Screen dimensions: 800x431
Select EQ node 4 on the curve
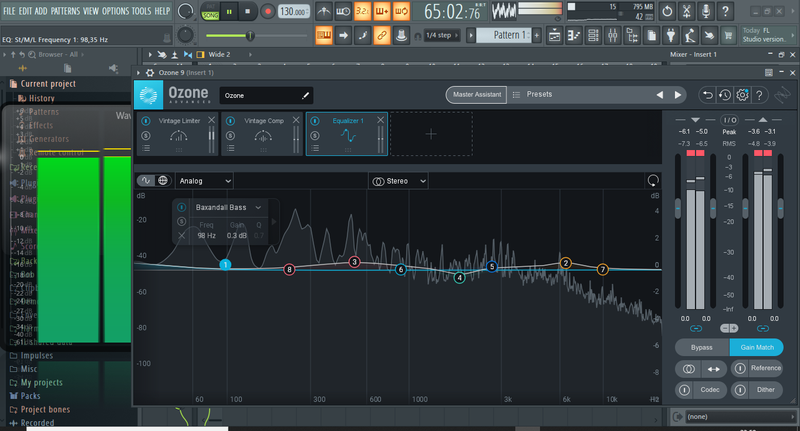(459, 277)
